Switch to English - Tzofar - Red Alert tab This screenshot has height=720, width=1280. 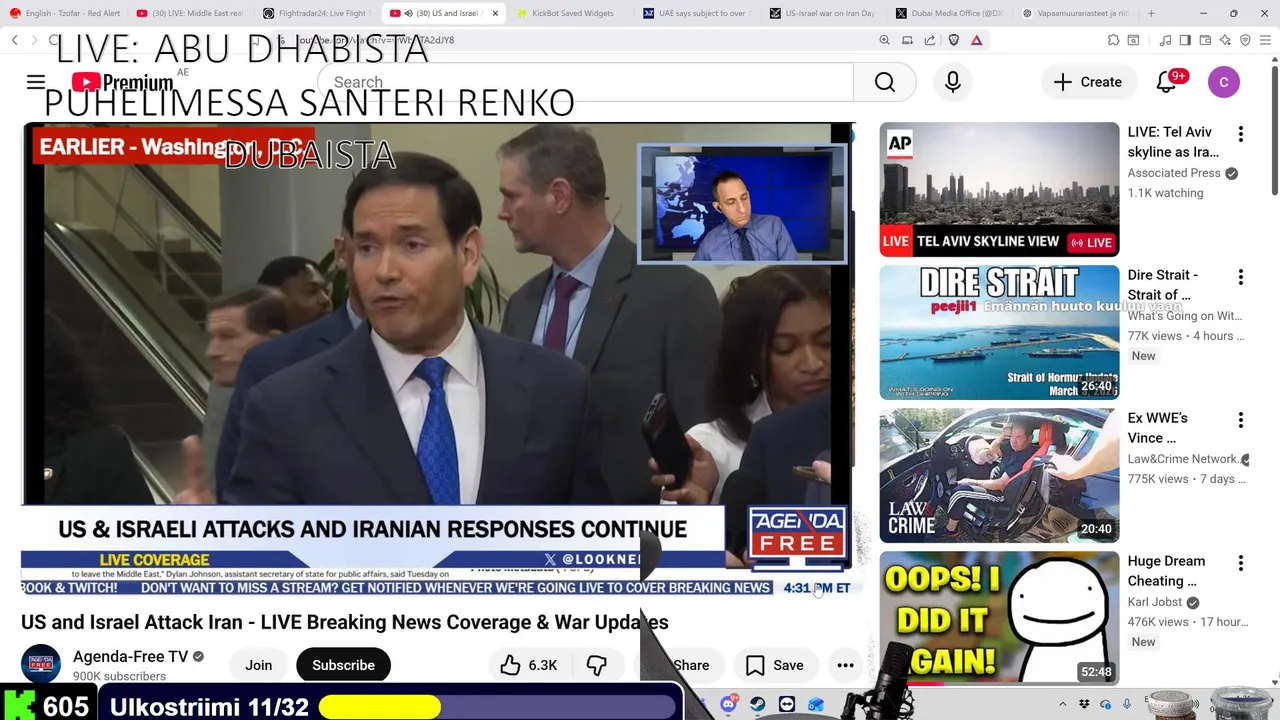[63, 13]
